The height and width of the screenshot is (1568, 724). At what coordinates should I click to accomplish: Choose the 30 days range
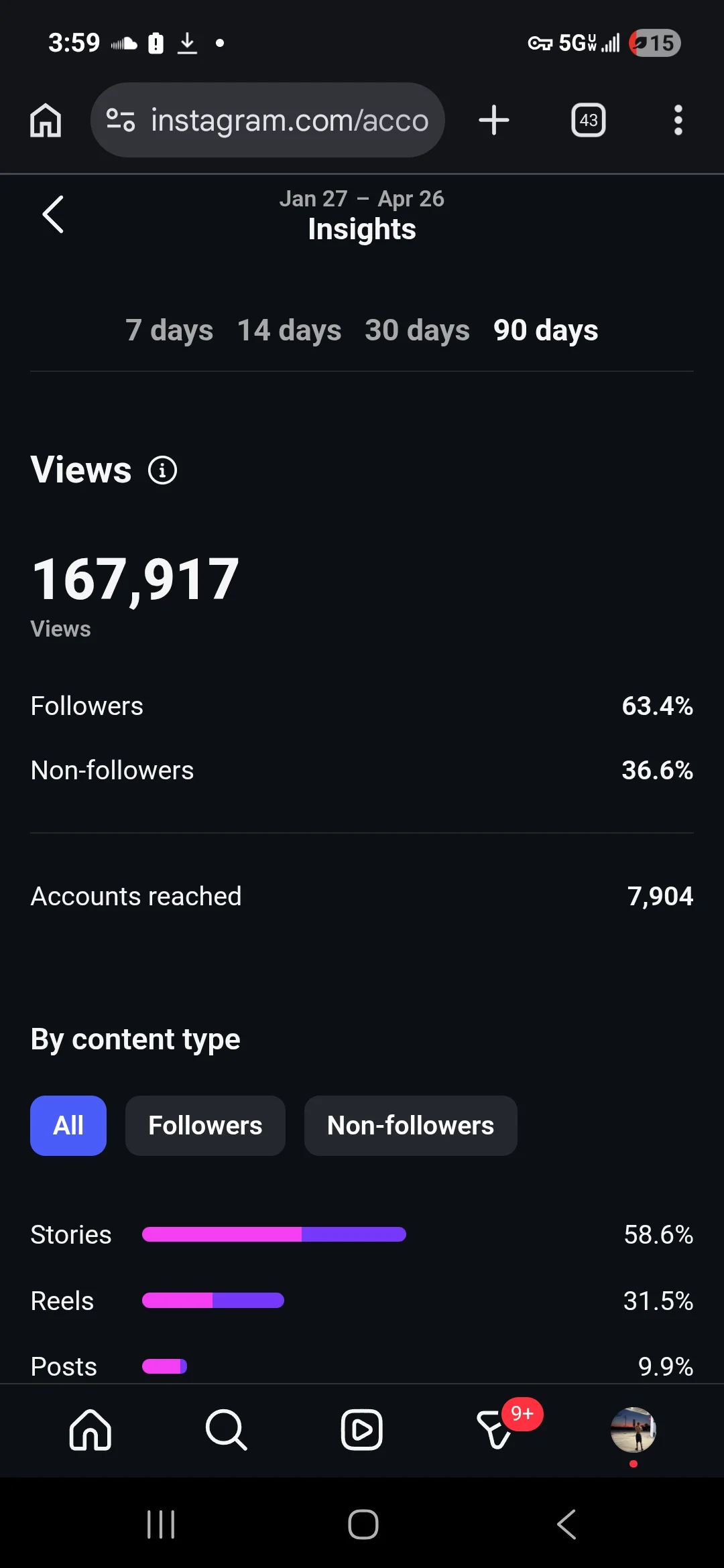[417, 330]
